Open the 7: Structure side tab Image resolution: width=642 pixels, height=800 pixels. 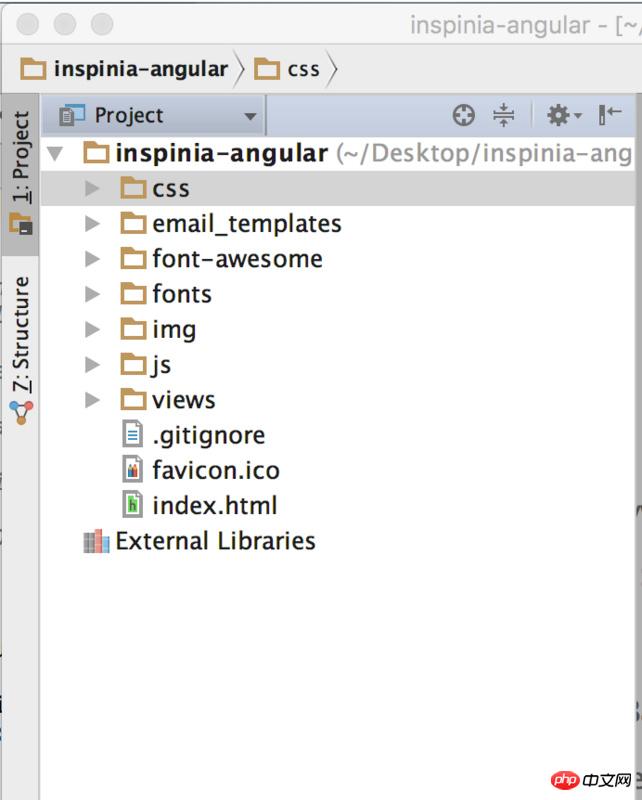20,349
